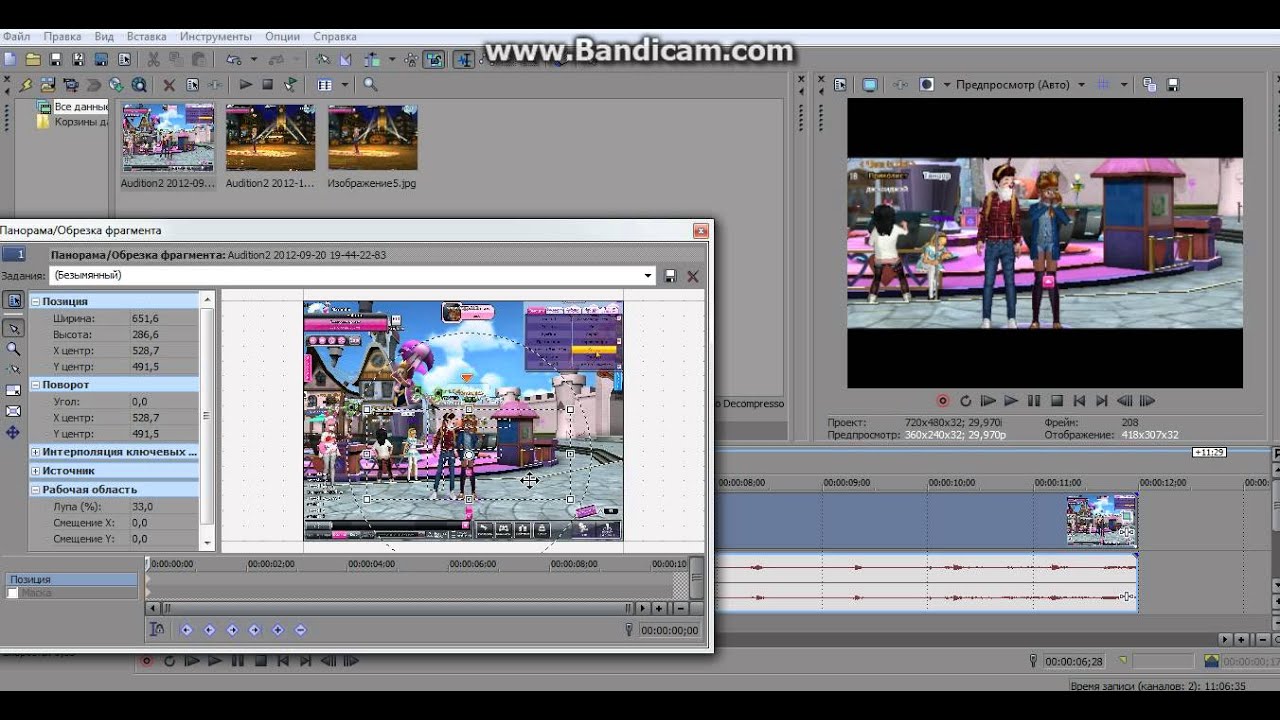Click the Render As icon
The image size is (1280, 720).
(x=101, y=59)
